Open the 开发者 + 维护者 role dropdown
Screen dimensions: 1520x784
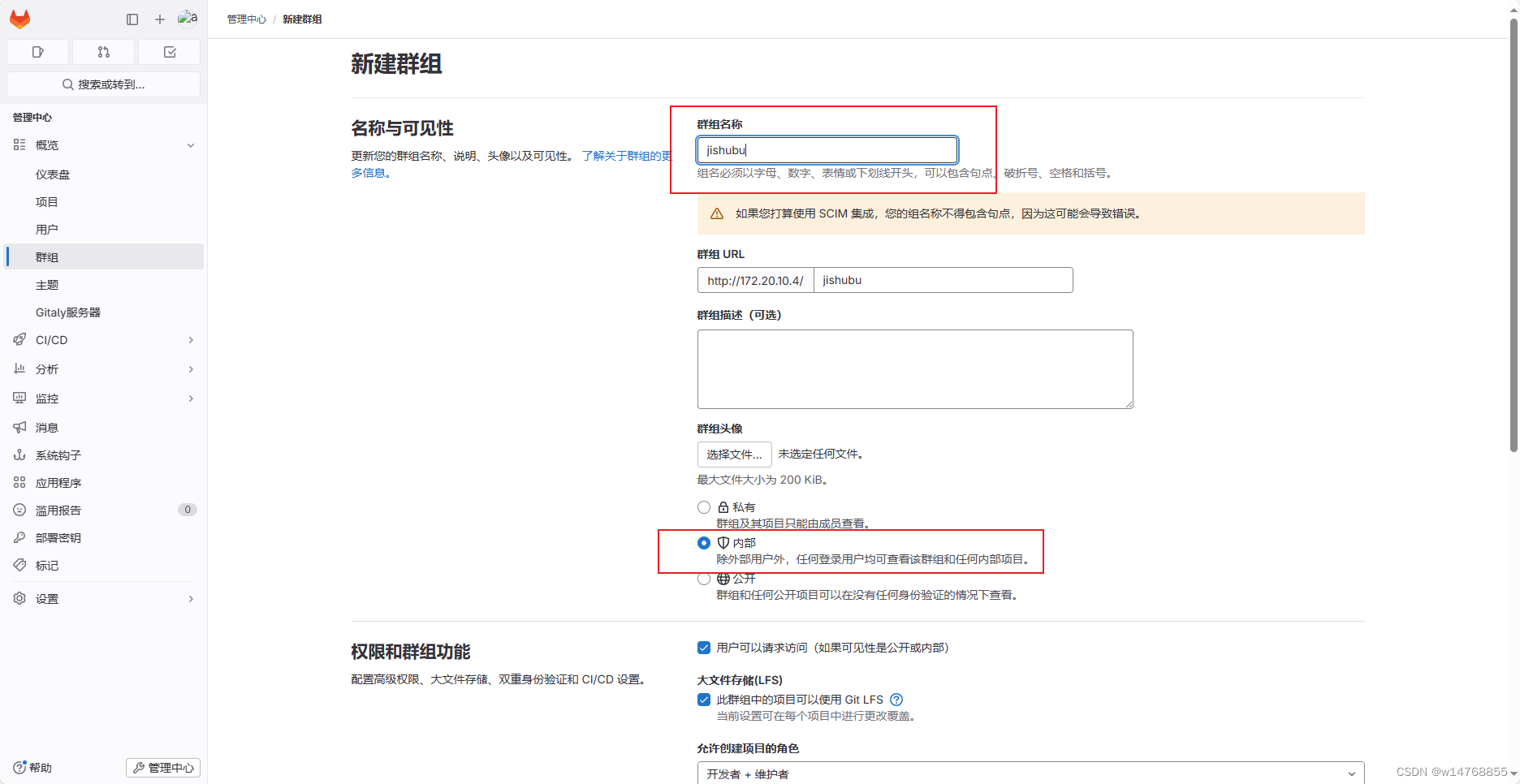[x=1030, y=773]
